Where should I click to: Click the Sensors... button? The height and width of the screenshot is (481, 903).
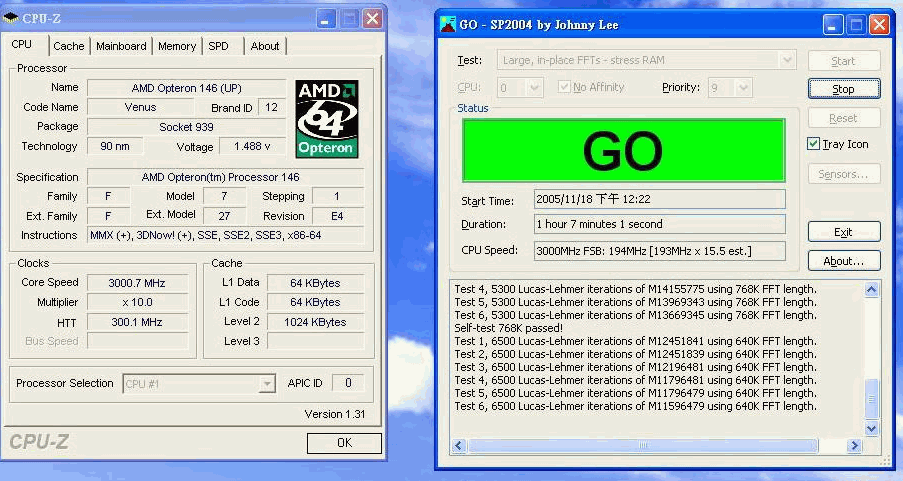pyautogui.click(x=844, y=174)
